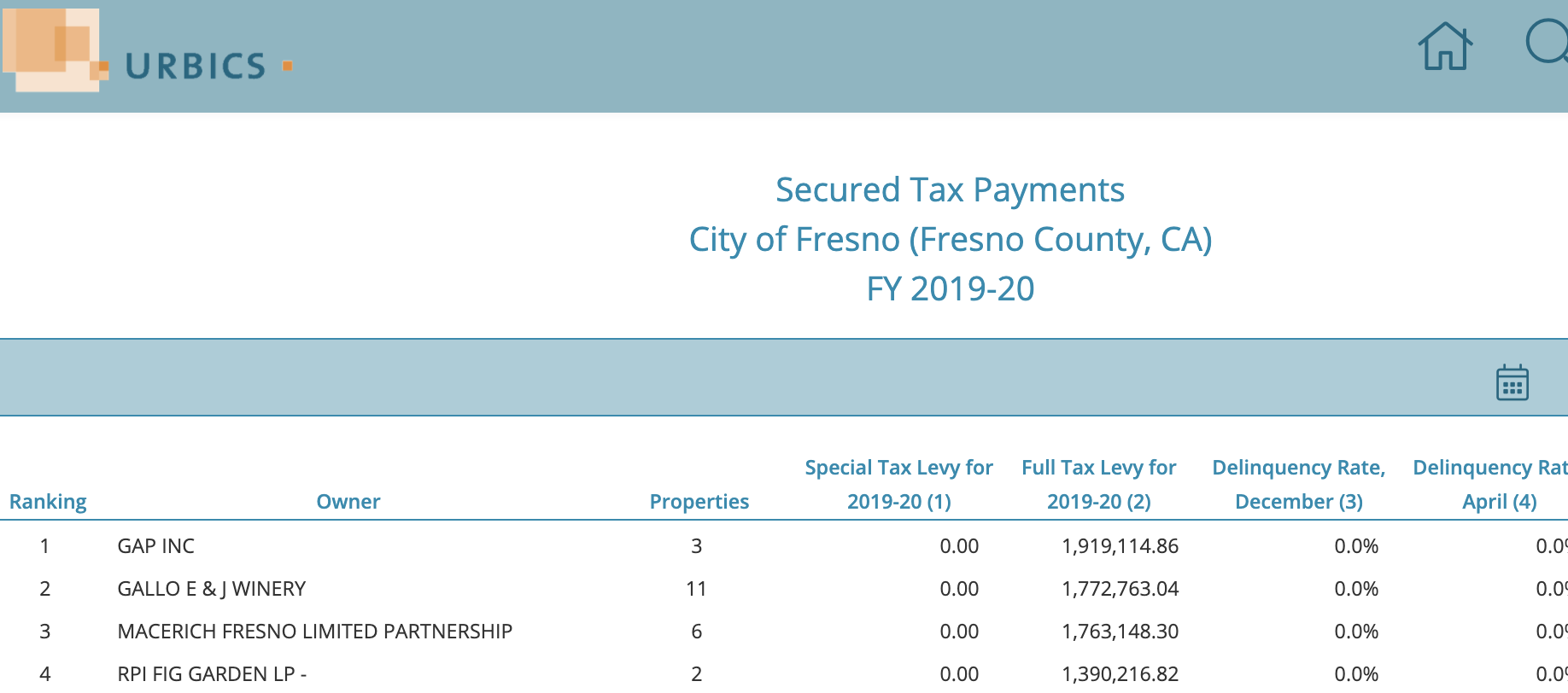Click the FY 2019-20 heading
The height and width of the screenshot is (693, 1568).
[x=950, y=289]
